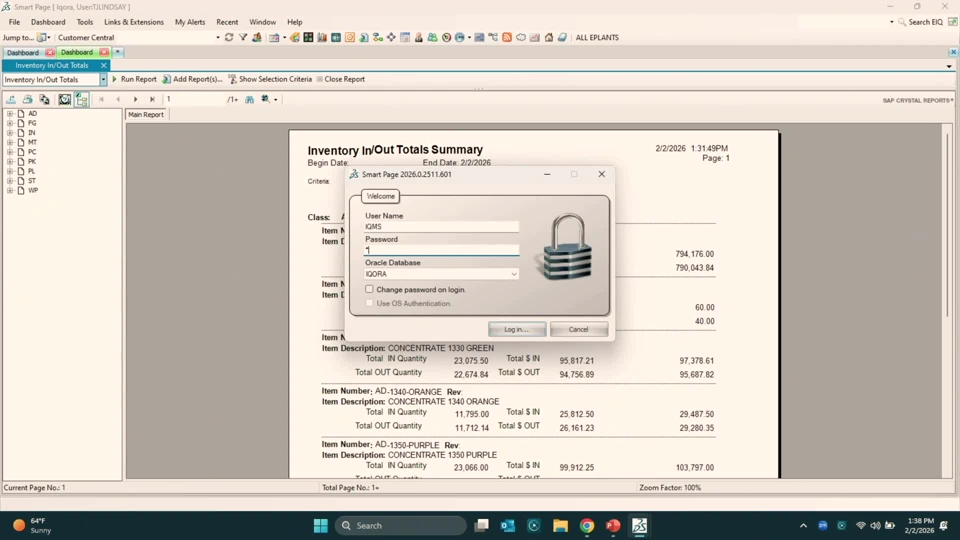This screenshot has height=540, width=960.
Task: Open the Window menu
Action: (x=262, y=22)
